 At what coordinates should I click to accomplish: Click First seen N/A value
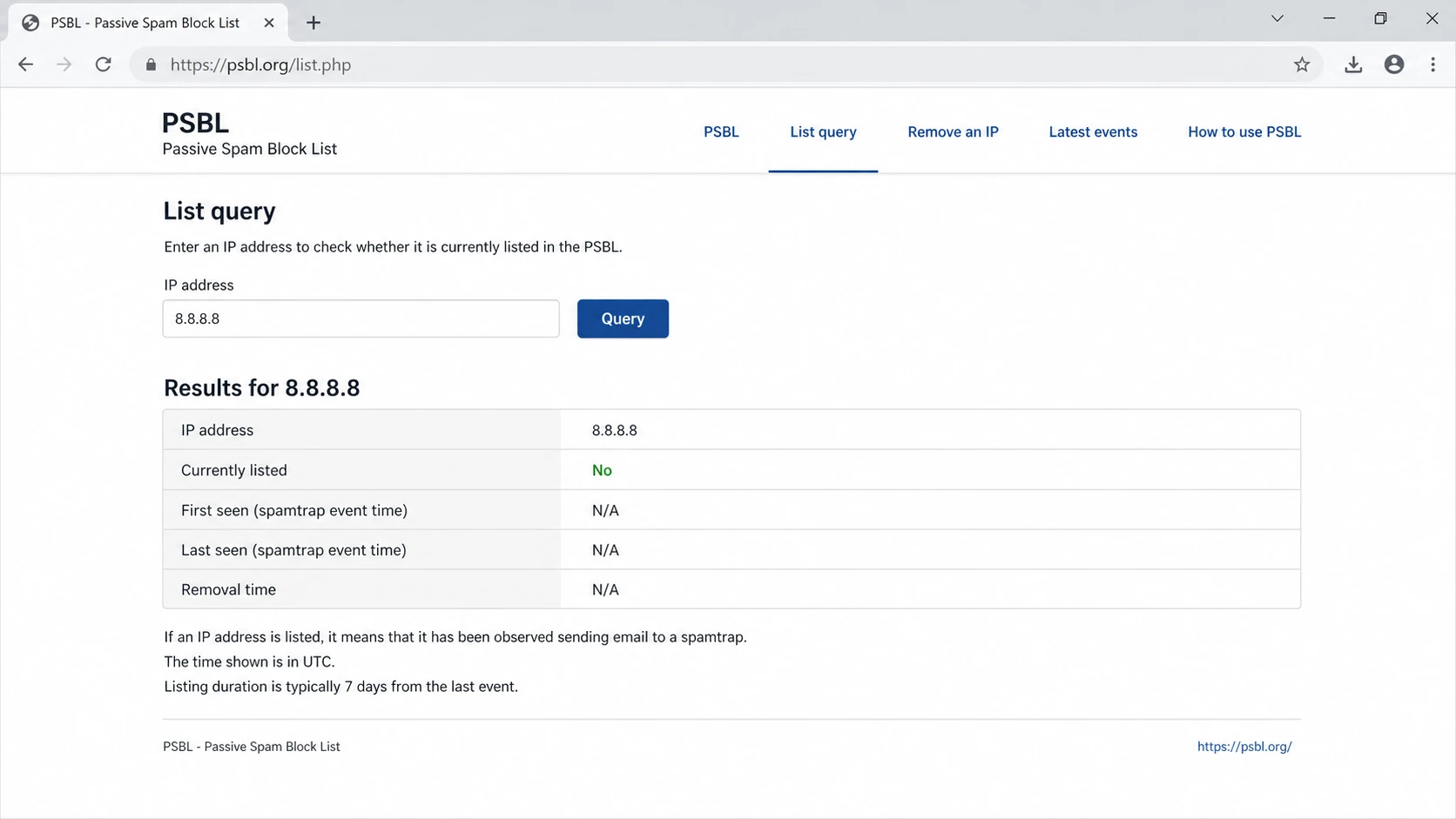point(605,510)
